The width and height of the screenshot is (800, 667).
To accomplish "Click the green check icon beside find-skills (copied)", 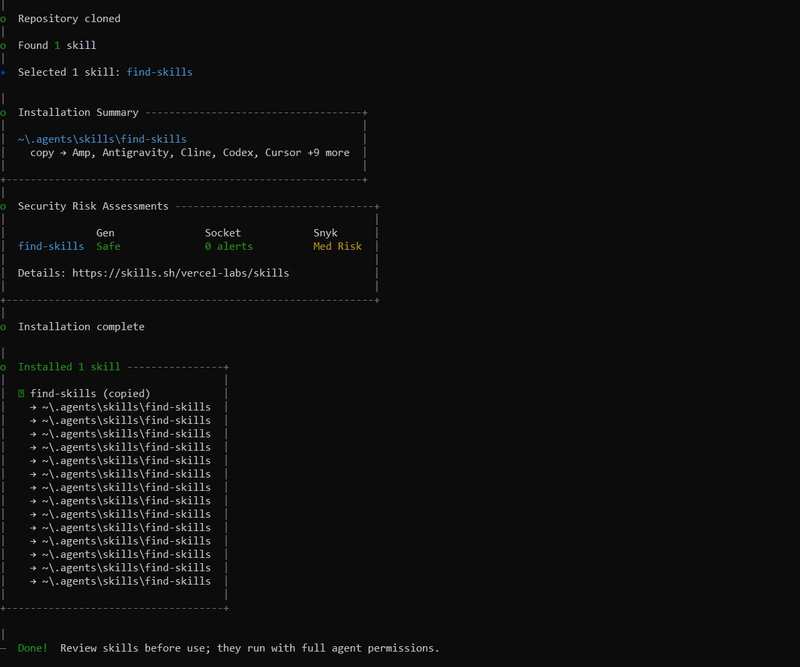I will coord(21,393).
